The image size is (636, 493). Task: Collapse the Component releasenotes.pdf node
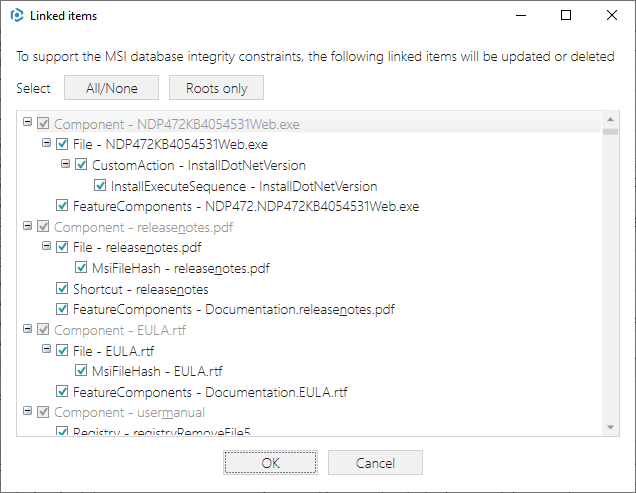pos(27,226)
